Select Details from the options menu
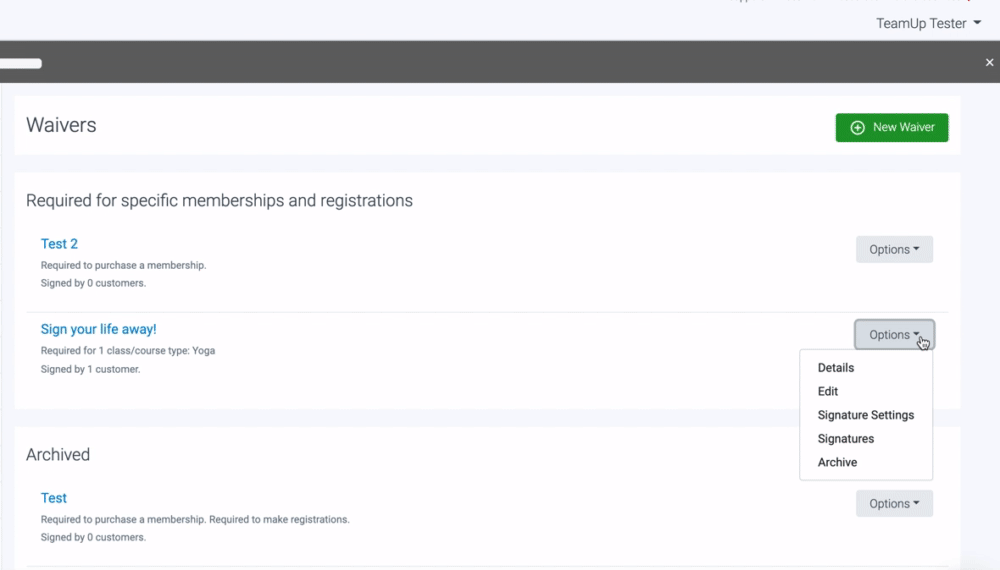Viewport: 1000px width, 570px height. click(x=836, y=368)
